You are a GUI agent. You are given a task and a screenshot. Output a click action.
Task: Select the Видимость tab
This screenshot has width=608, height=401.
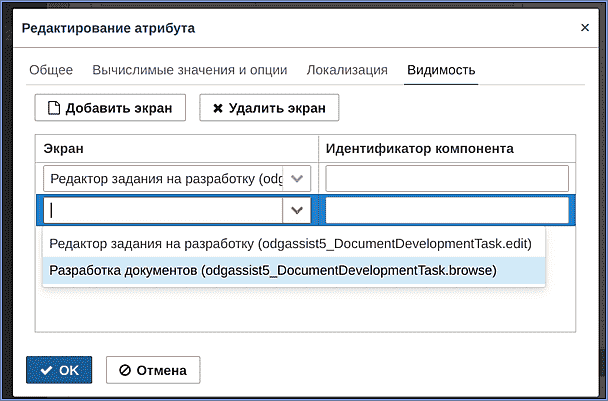tap(441, 70)
